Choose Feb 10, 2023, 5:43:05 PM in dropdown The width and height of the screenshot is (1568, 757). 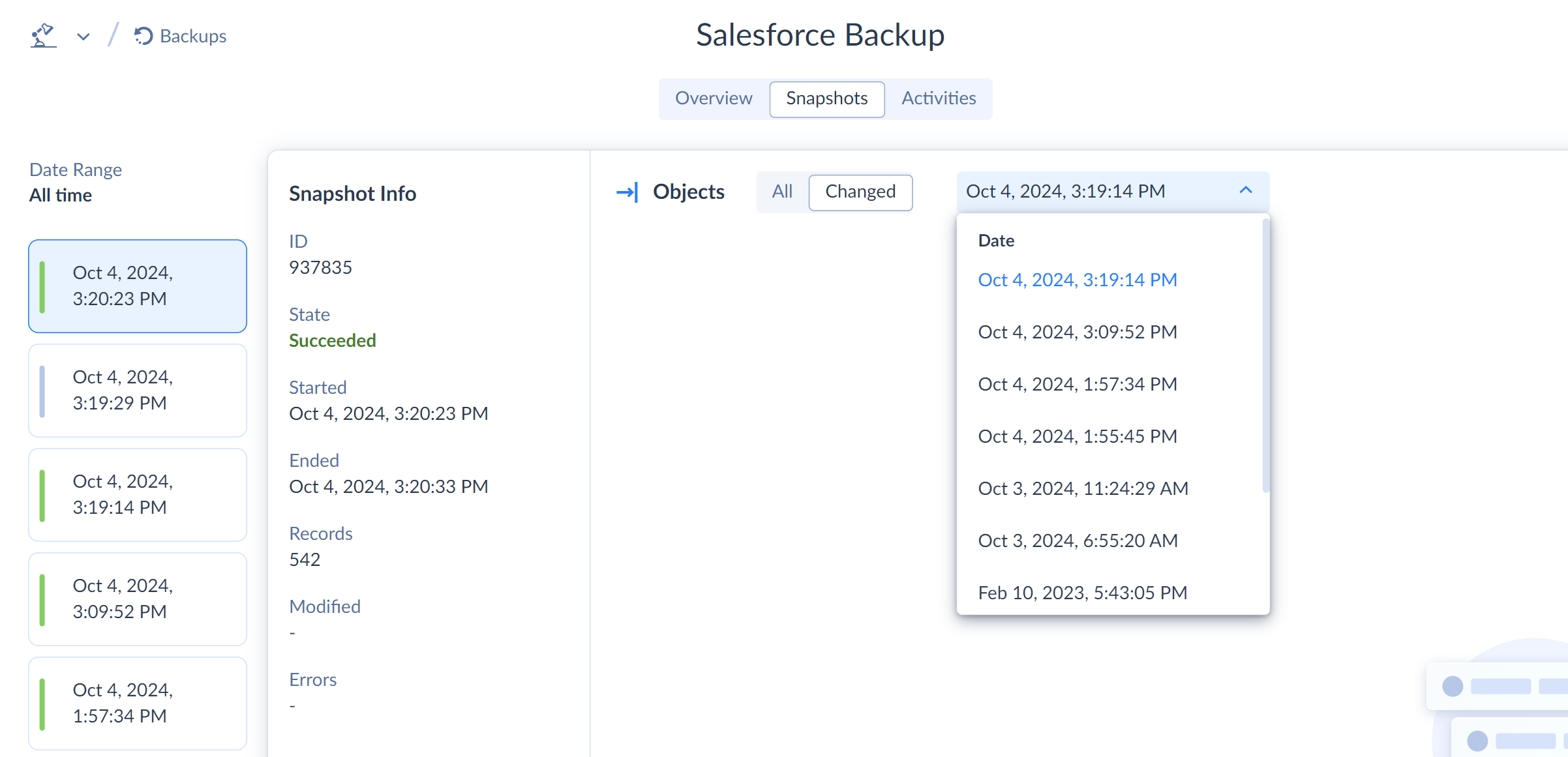1083,593
